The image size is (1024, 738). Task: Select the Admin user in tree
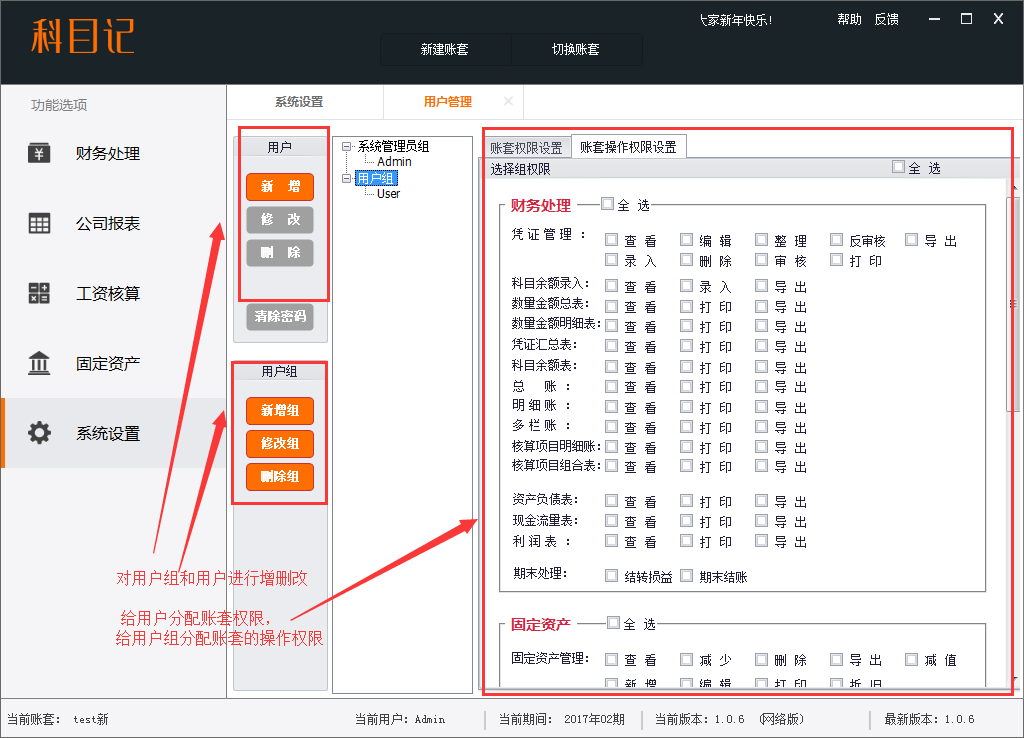click(x=394, y=162)
